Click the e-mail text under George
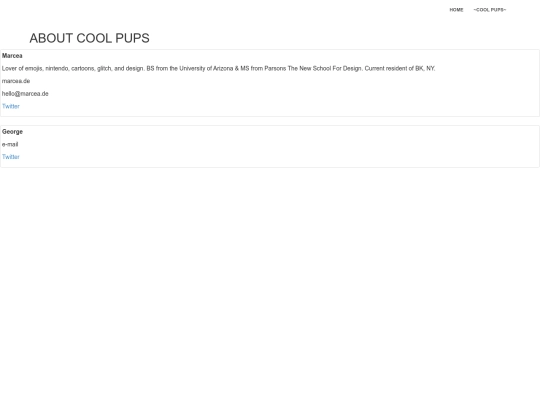Viewport: 540px width, 405px height. click(x=10, y=144)
